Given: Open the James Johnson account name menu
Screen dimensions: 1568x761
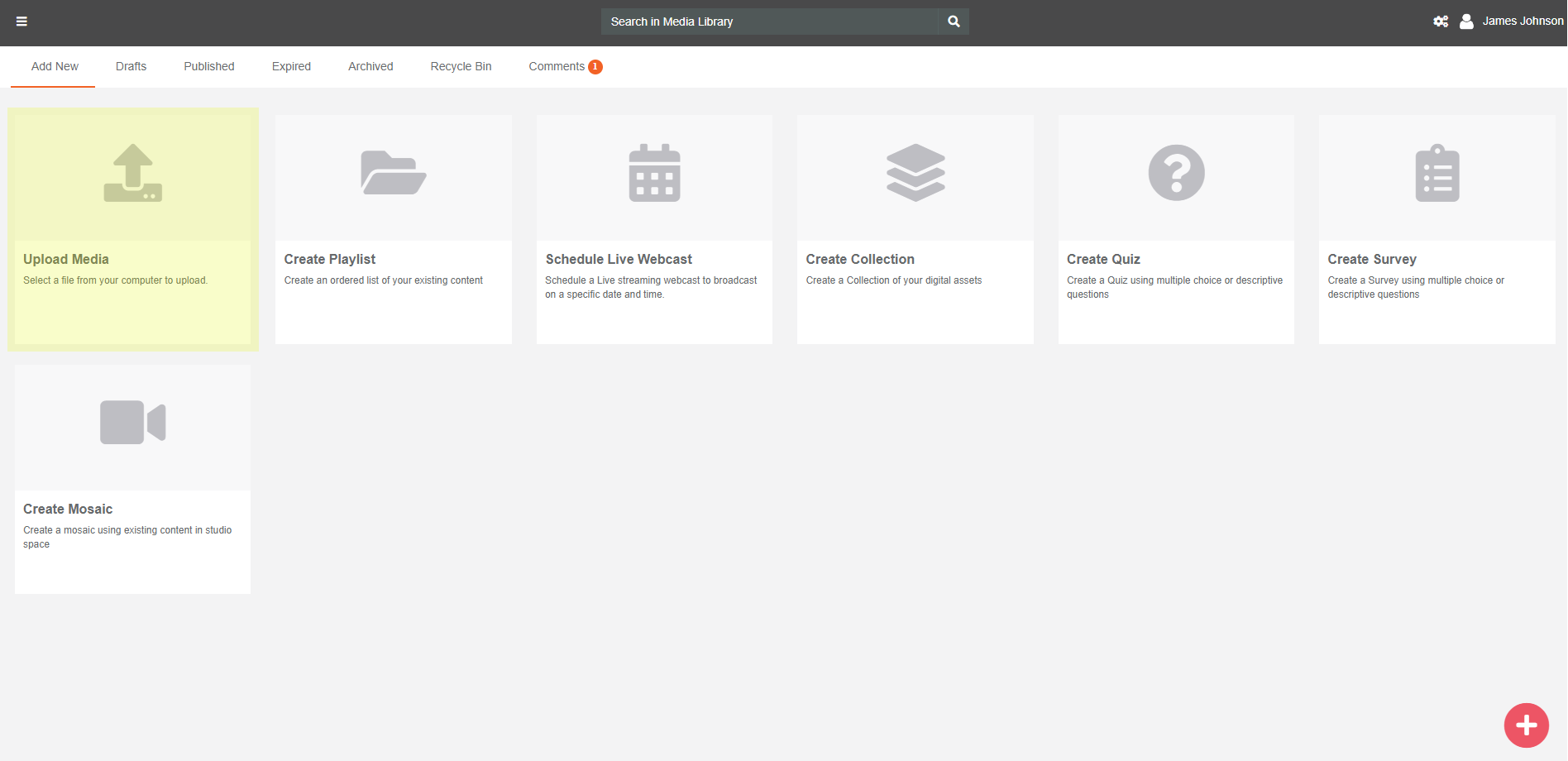Looking at the screenshot, I should pos(1523,22).
